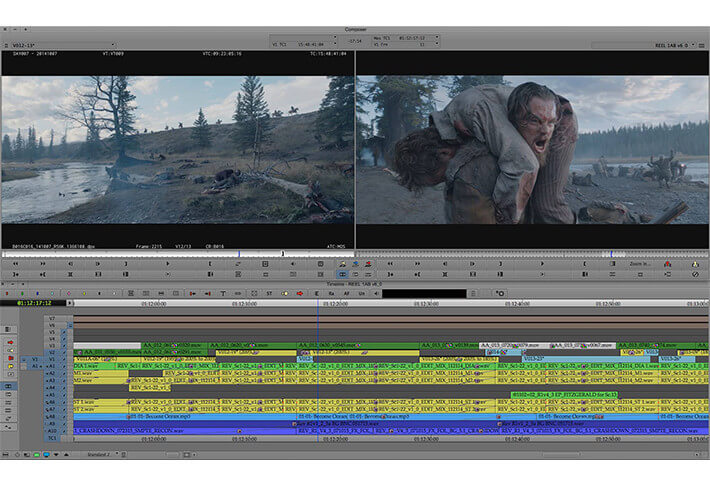Screen dimensions: 710x486
Task: Enable the red Overwrite Trim tool
Action: (x=10, y=358)
